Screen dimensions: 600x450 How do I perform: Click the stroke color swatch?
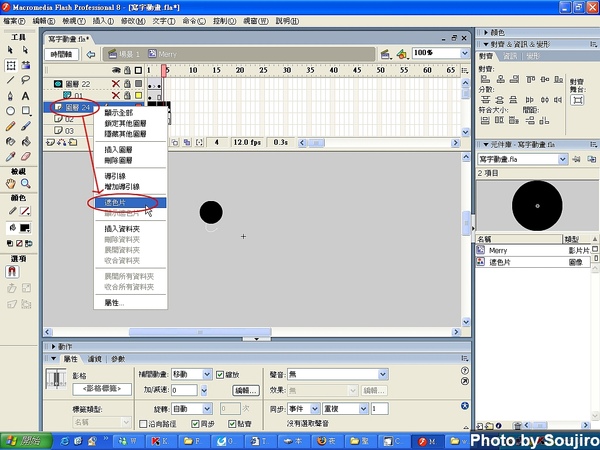26,213
